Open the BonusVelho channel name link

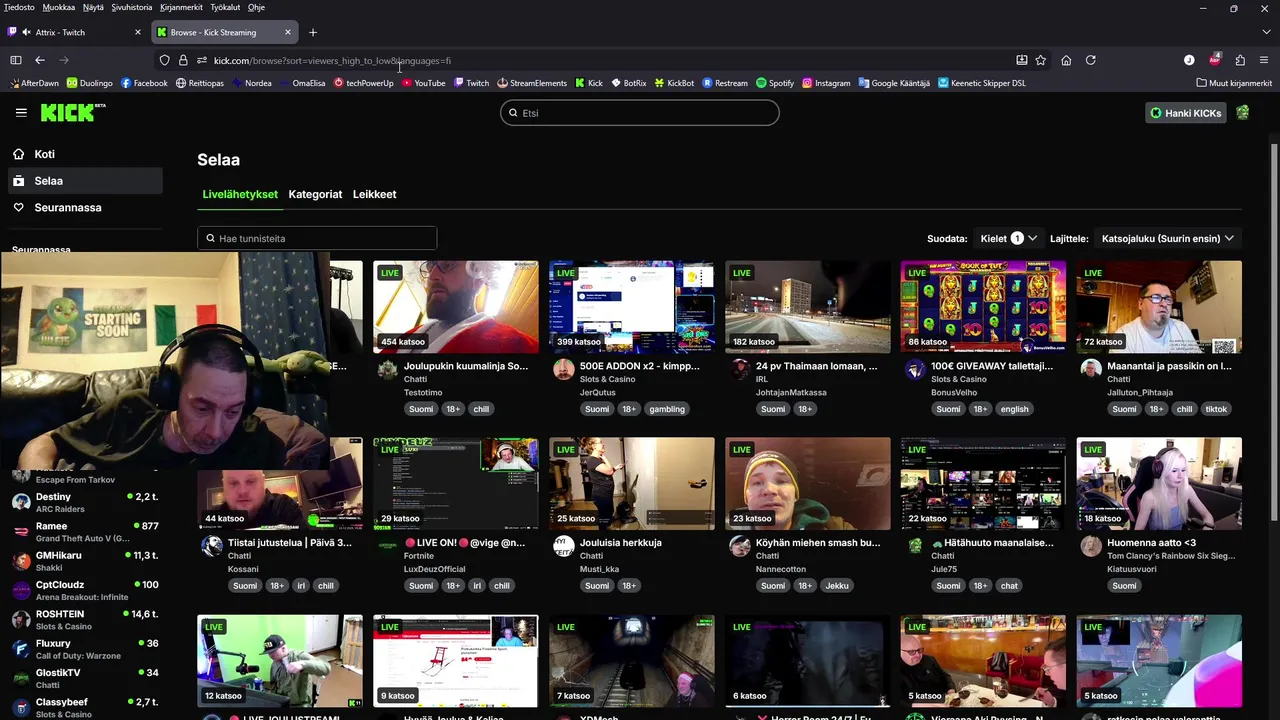pos(954,393)
